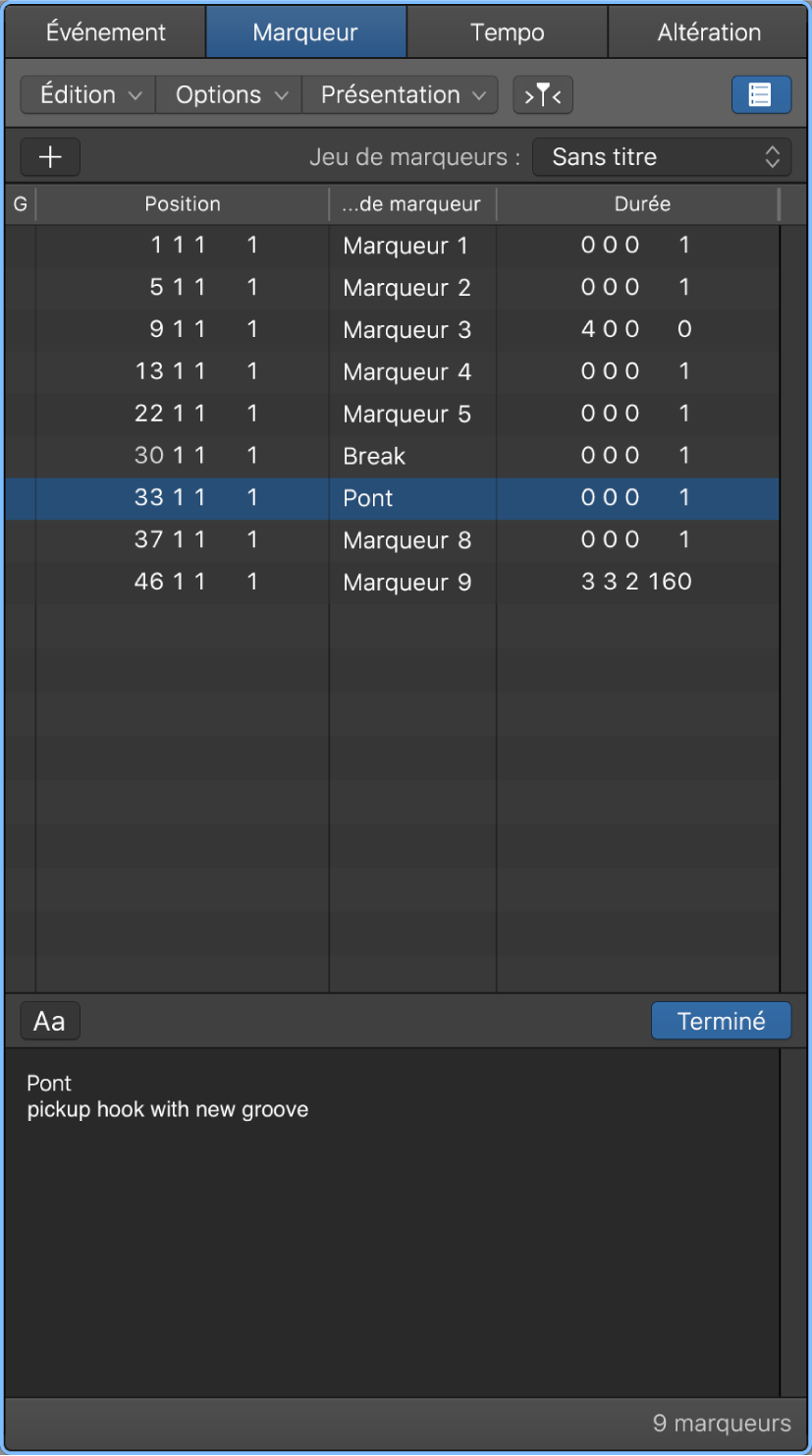Click the add marker plus icon
812x1456 pixels.
click(49, 157)
